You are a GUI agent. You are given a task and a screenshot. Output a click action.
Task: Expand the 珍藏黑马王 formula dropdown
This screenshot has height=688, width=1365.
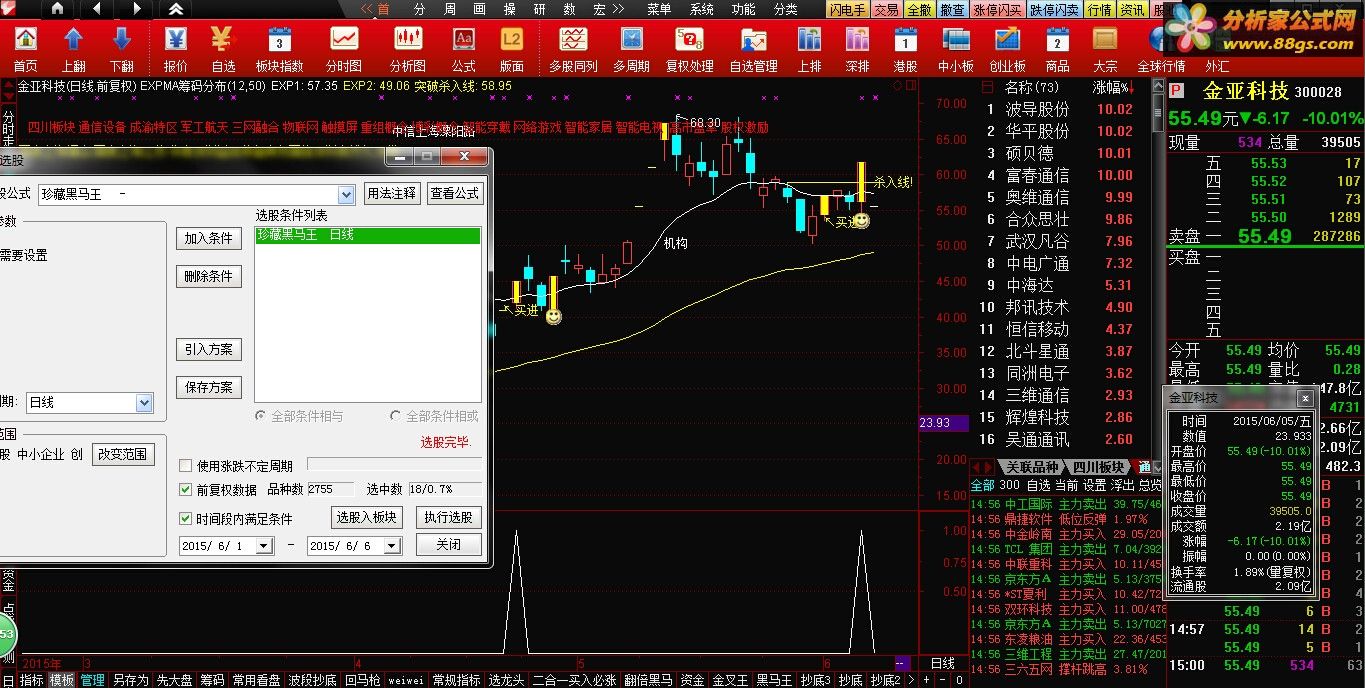tap(346, 194)
